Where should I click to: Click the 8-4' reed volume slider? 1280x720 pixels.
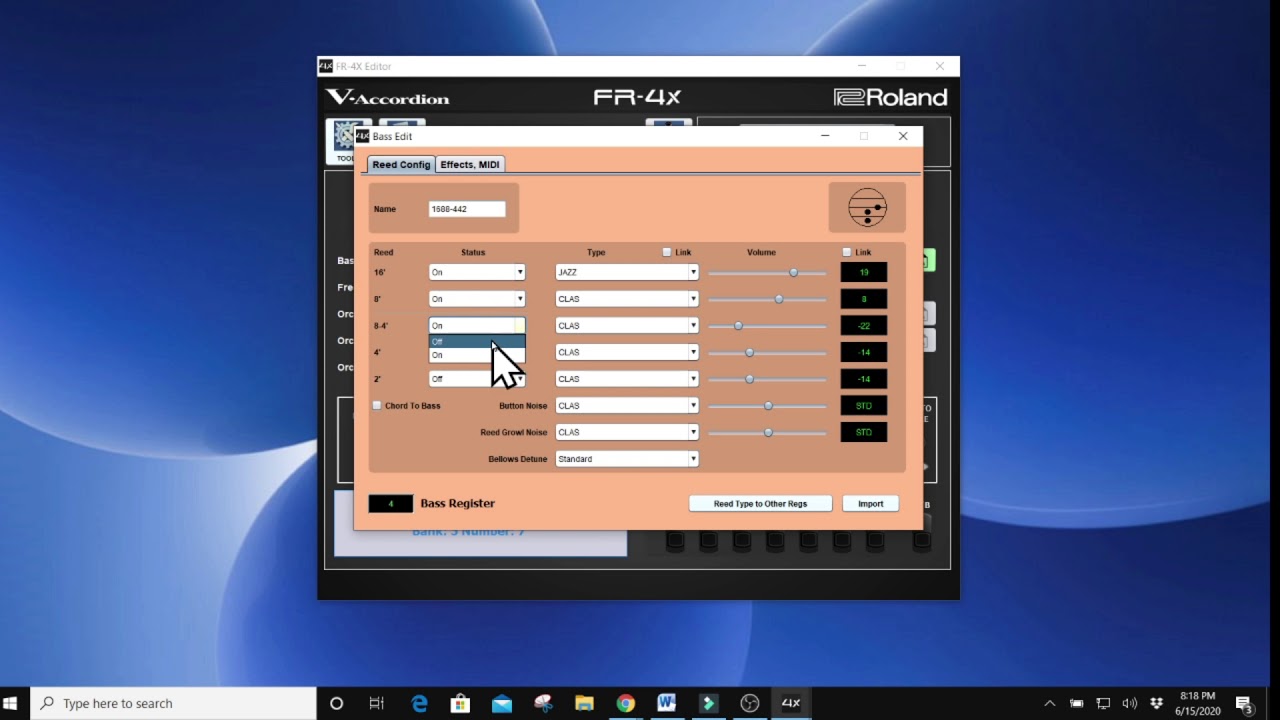coord(768,326)
